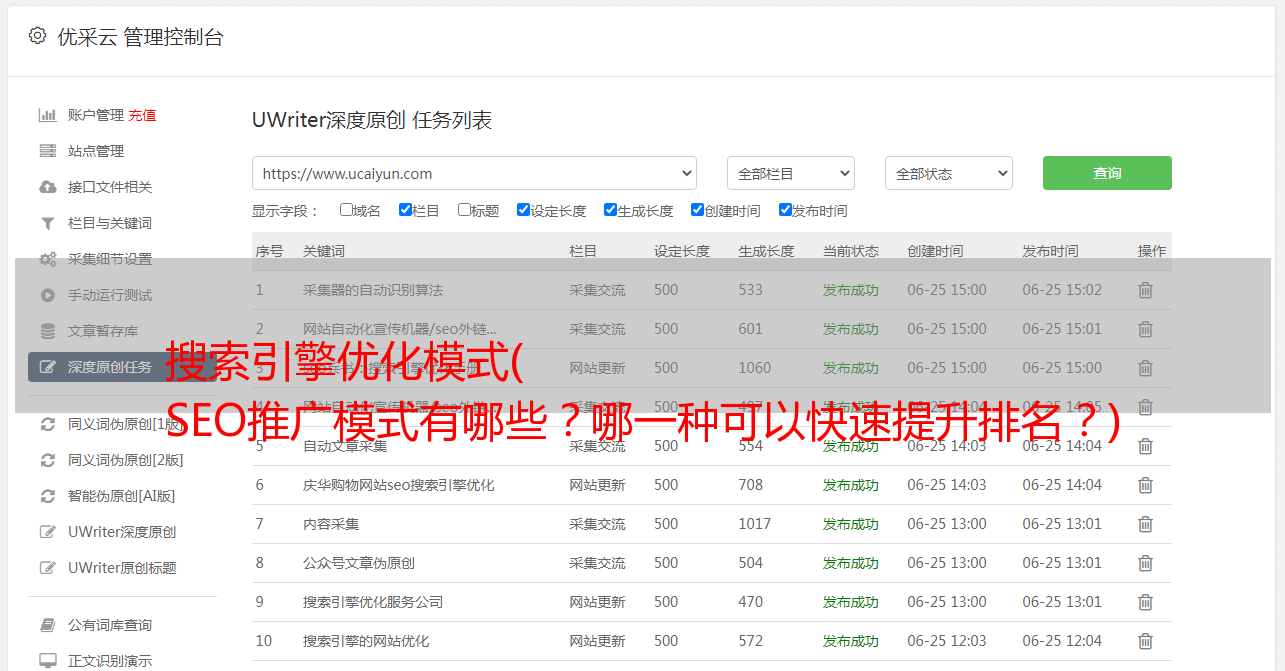1285x671 pixels.
Task: Open 文章暂存库 in the sidebar
Action: (103, 331)
